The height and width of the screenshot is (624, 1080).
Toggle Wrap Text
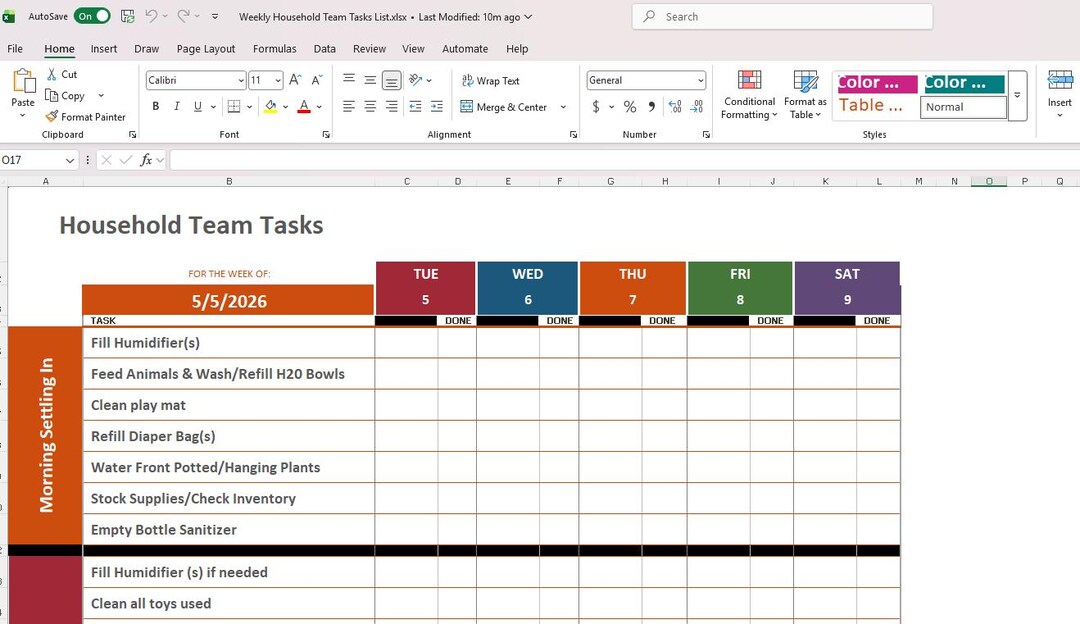[490, 81]
